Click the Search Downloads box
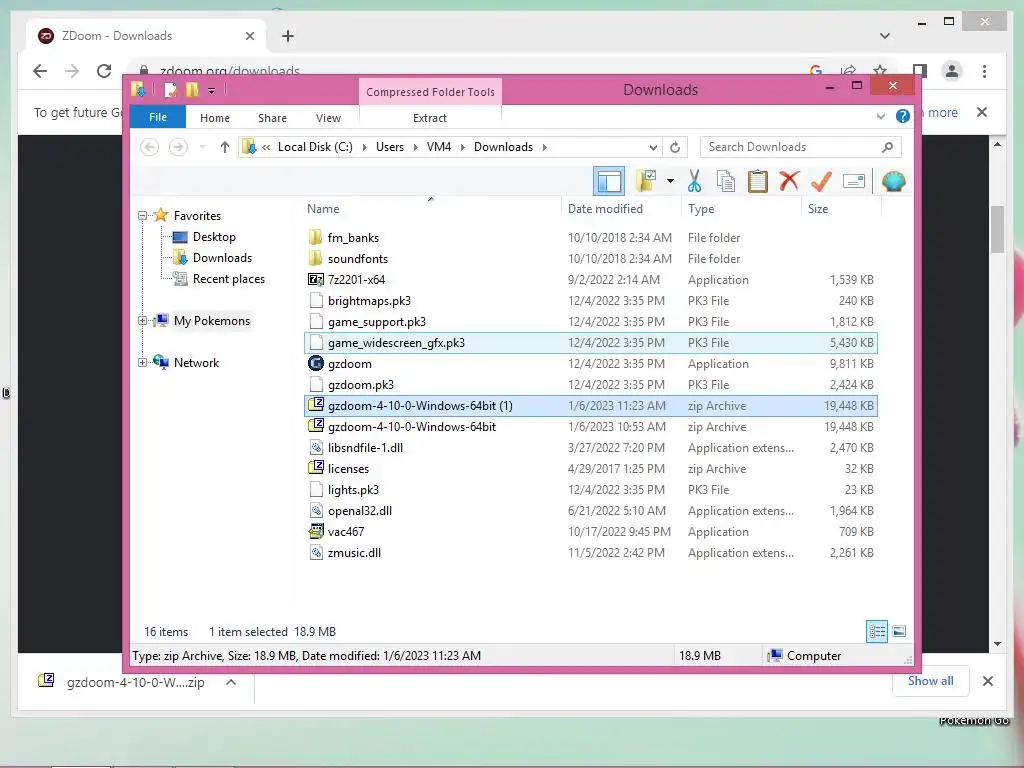 pyautogui.click(x=801, y=147)
